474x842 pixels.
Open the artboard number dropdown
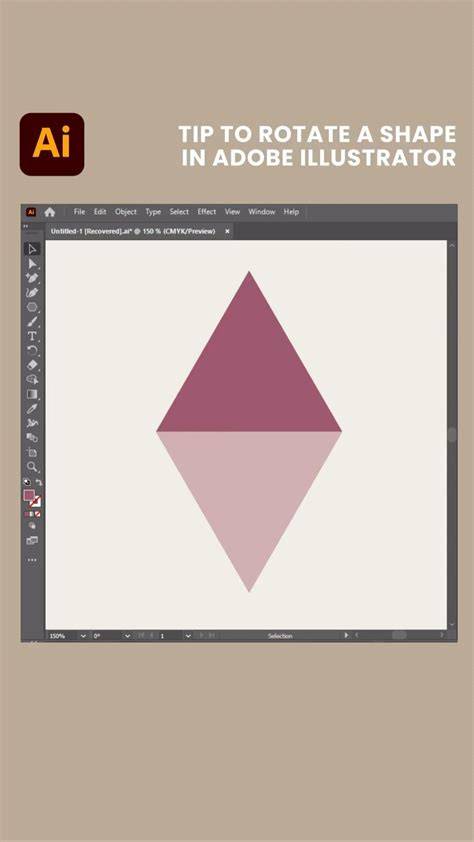tap(188, 636)
